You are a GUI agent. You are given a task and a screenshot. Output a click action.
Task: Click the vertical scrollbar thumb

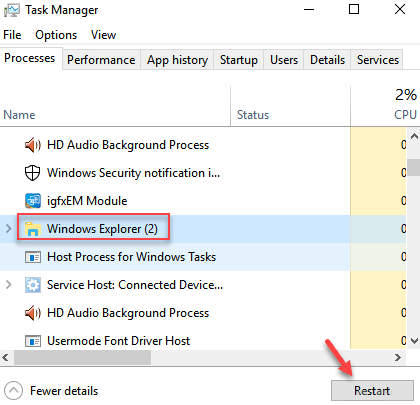point(414,167)
